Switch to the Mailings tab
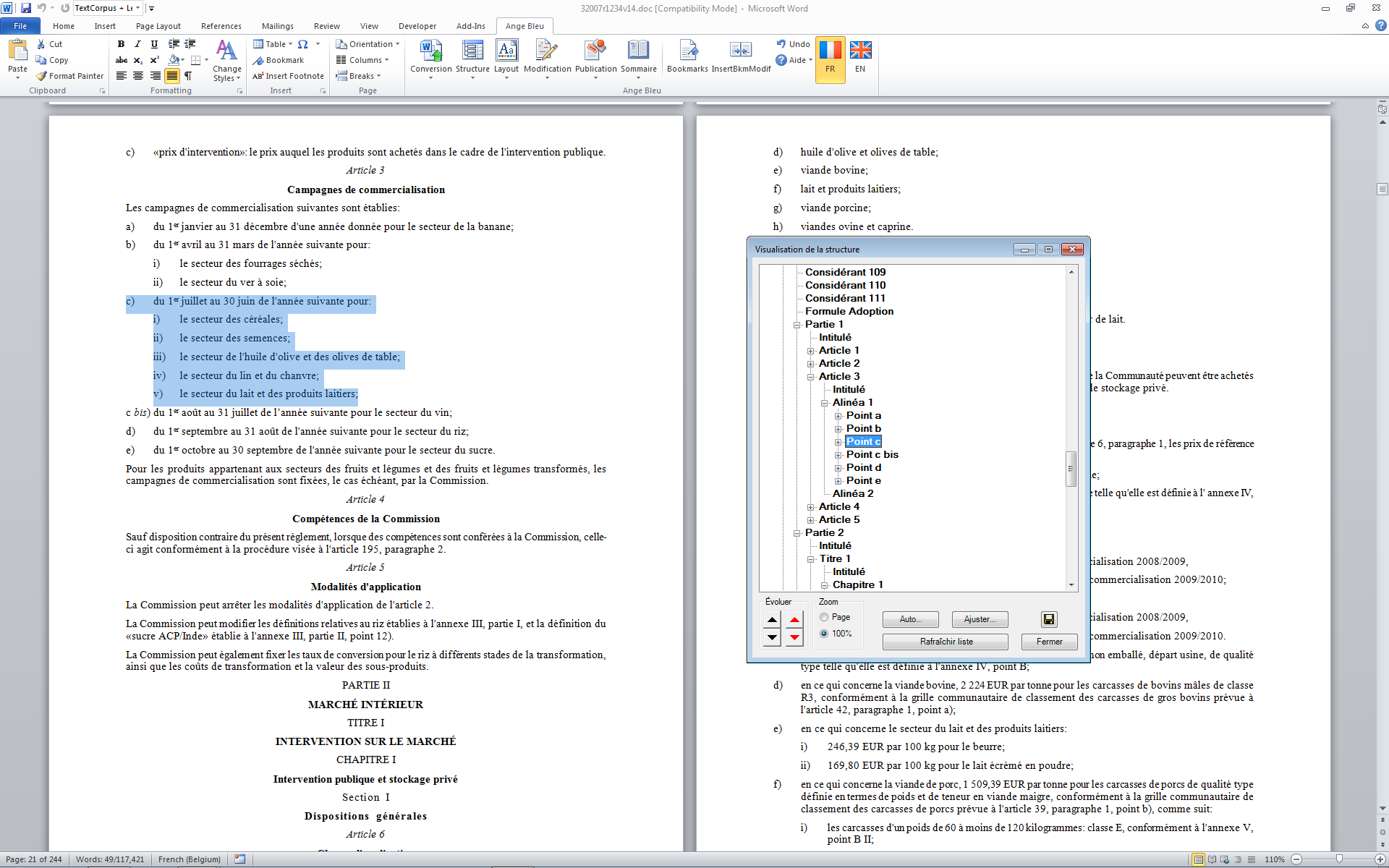 pos(278,26)
